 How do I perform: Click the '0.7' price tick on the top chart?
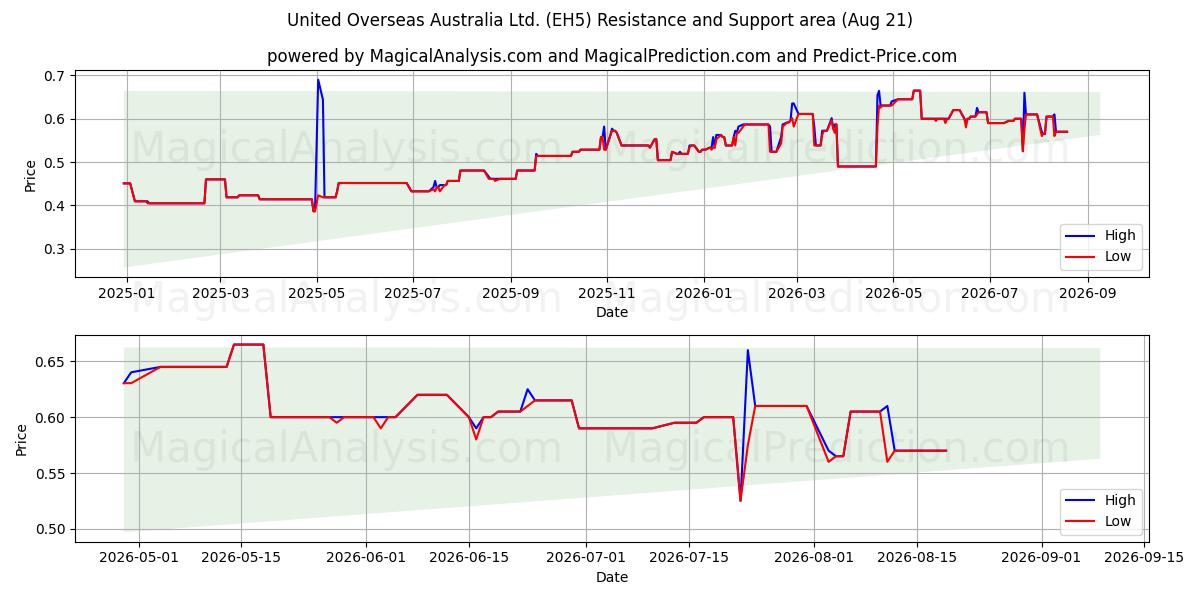[55, 76]
